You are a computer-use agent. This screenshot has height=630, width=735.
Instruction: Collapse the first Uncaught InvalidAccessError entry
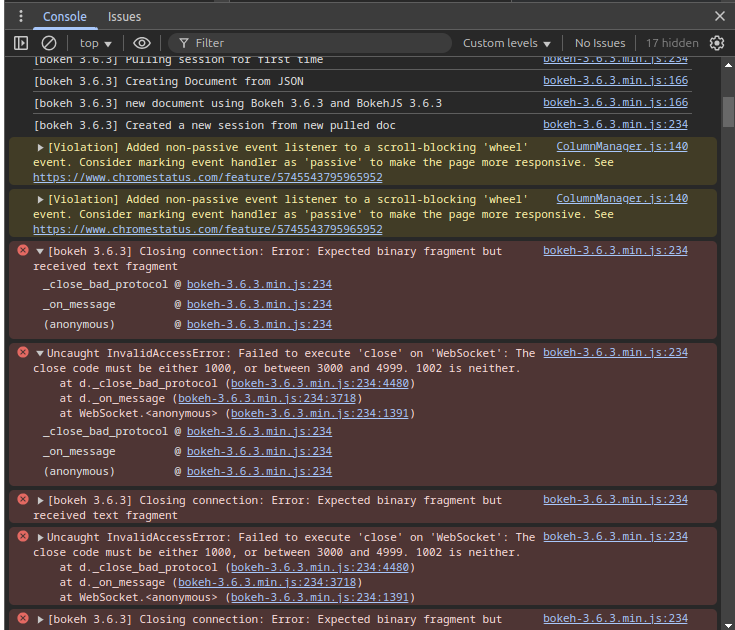pyautogui.click(x=40, y=353)
